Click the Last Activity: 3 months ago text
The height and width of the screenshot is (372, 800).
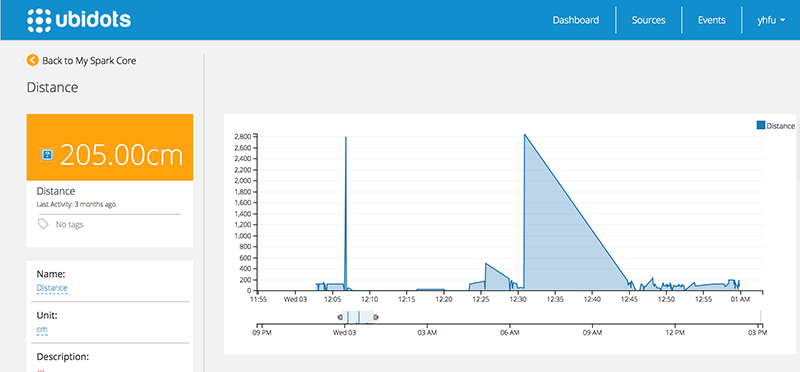point(76,204)
